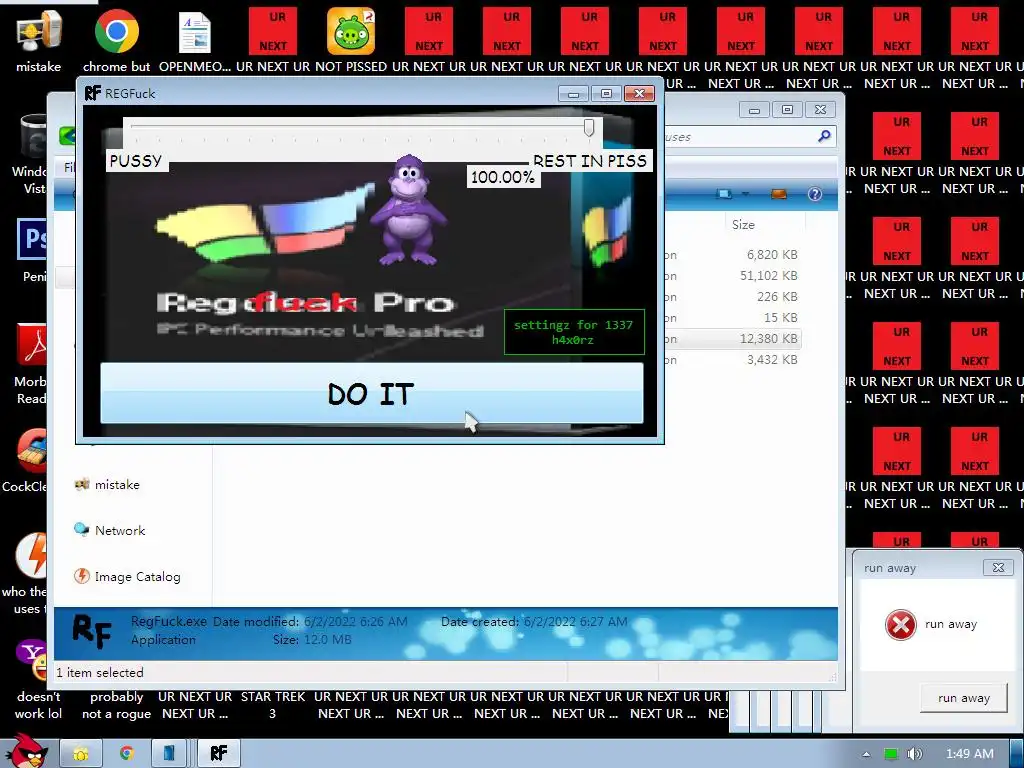Click the 'run away' dialog button
The image size is (1024, 768).
[x=964, y=698]
